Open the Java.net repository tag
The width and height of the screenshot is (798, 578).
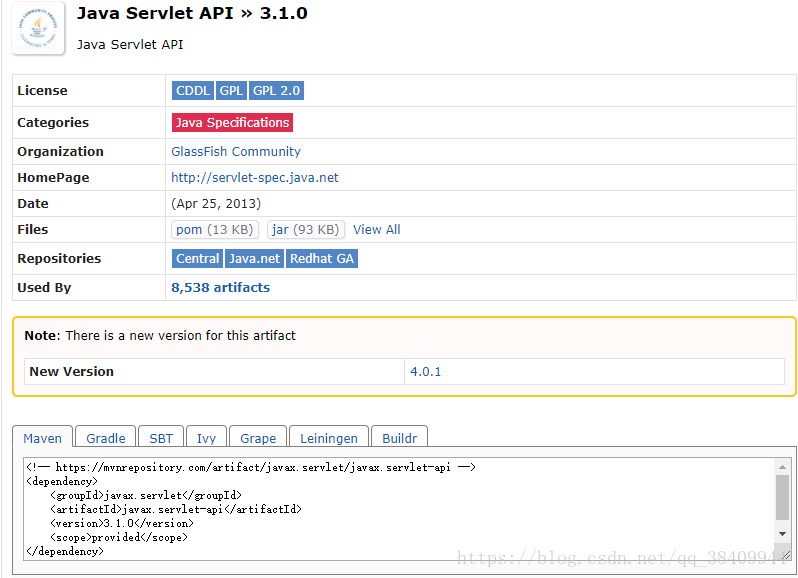254,258
